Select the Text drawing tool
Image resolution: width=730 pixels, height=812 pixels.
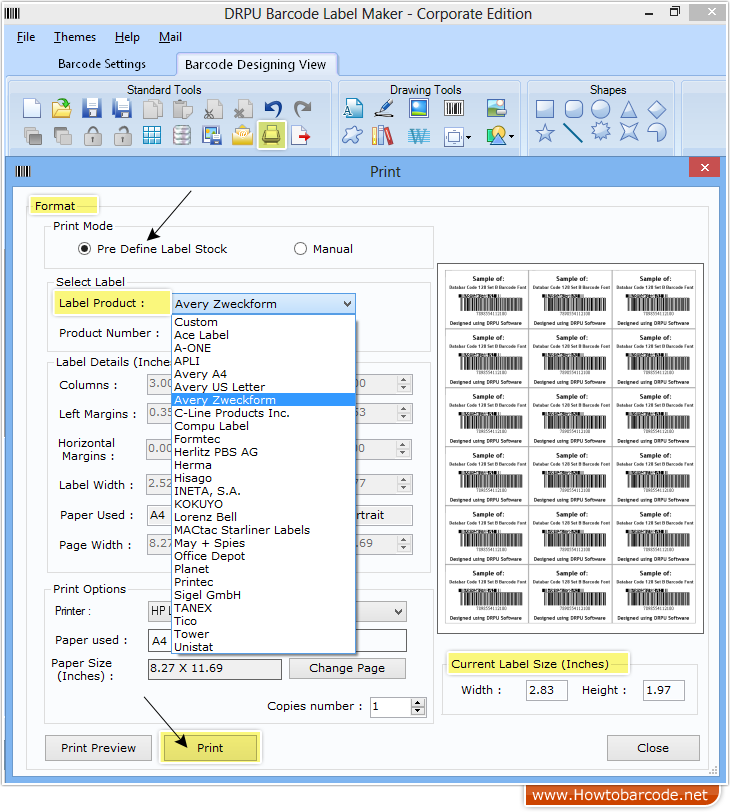point(353,109)
